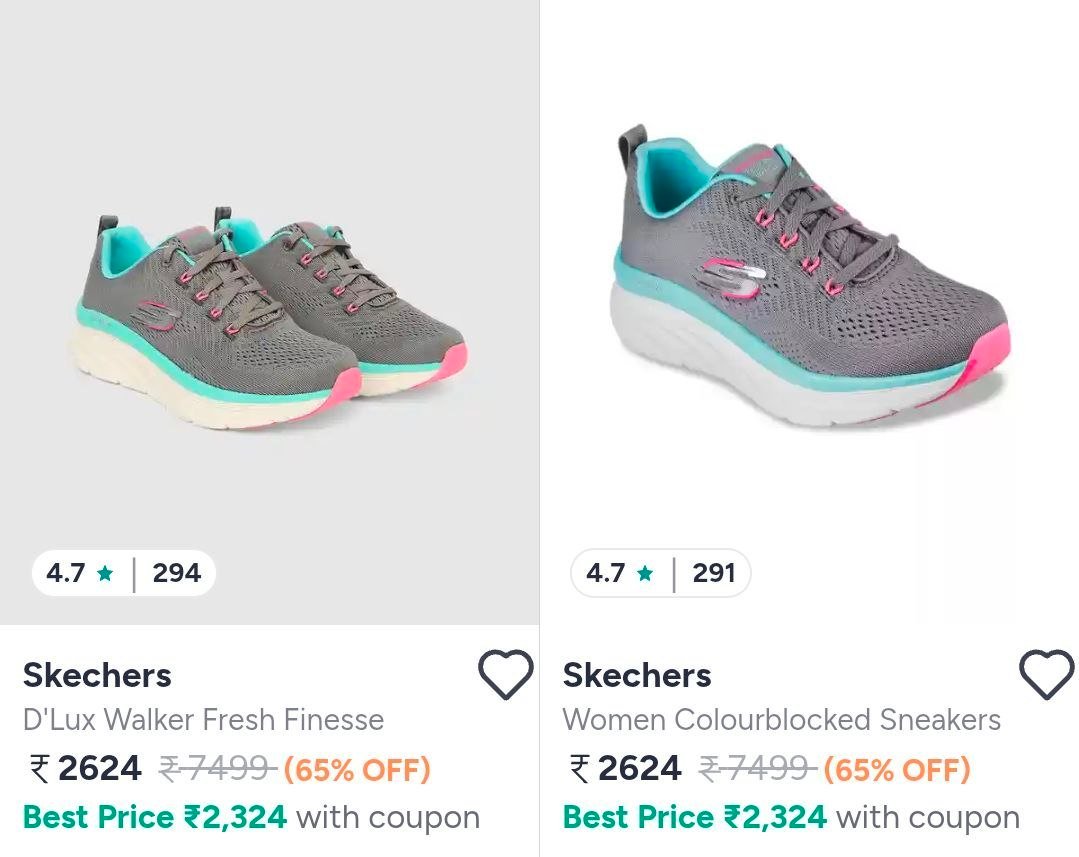Click the struck-through ₹7499 on Women Colourblocked Sneakers
Image resolution: width=1079 pixels, height=857 pixels.
coord(757,769)
